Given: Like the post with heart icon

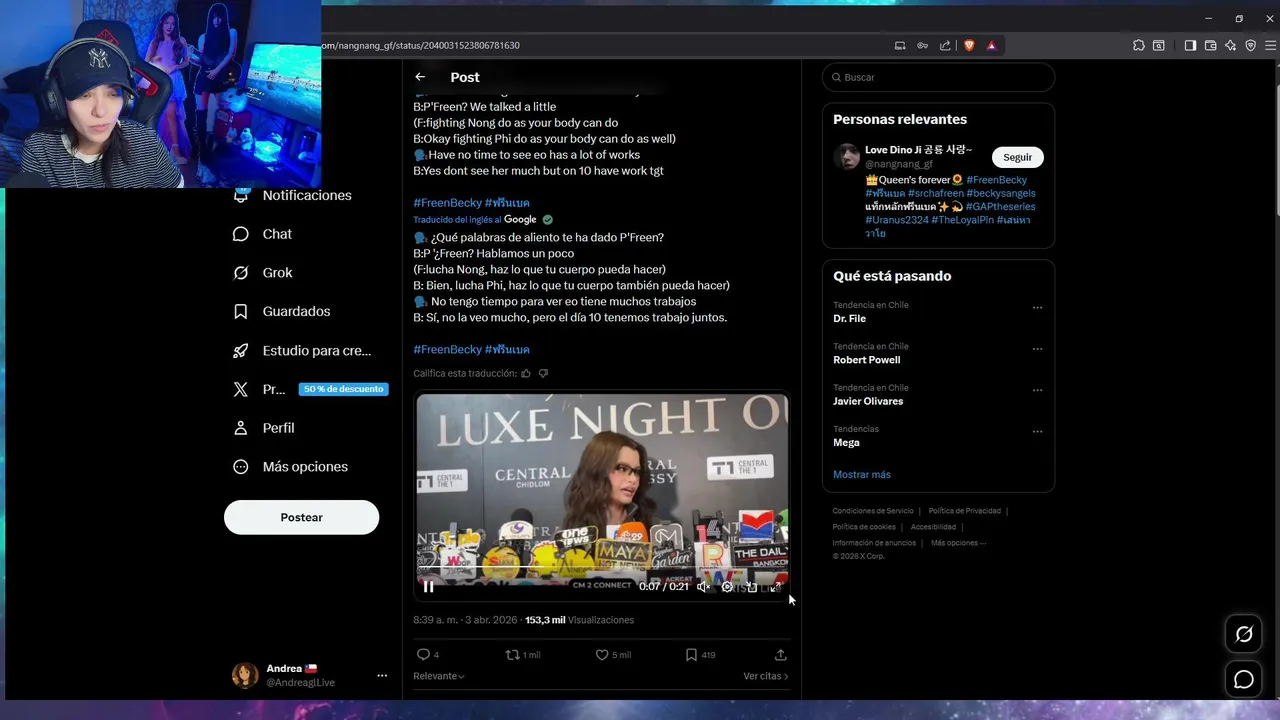Looking at the screenshot, I should [602, 655].
